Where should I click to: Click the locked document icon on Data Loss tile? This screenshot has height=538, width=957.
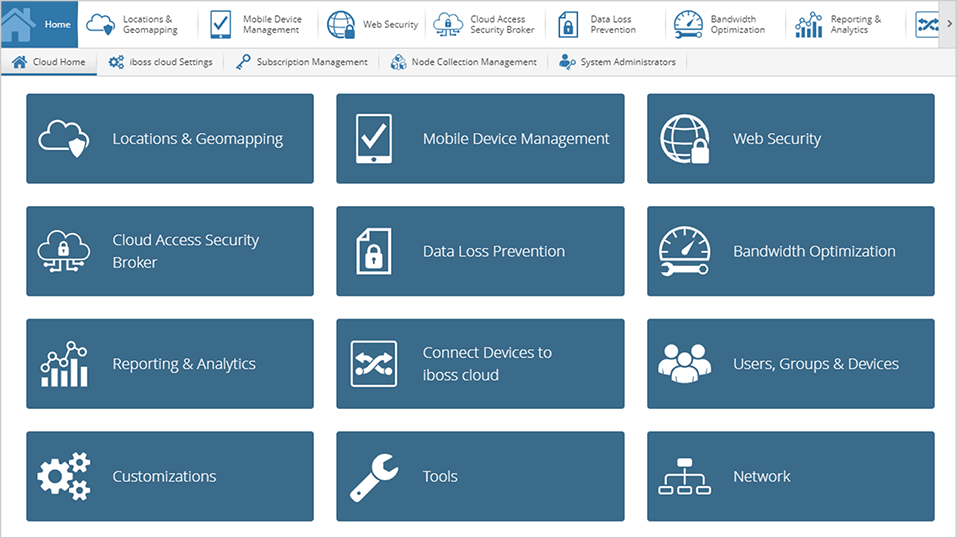click(374, 251)
